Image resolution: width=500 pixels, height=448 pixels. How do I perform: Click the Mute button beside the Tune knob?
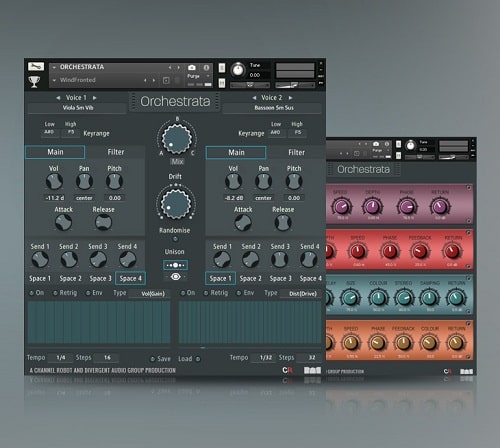pyautogui.click(x=222, y=83)
